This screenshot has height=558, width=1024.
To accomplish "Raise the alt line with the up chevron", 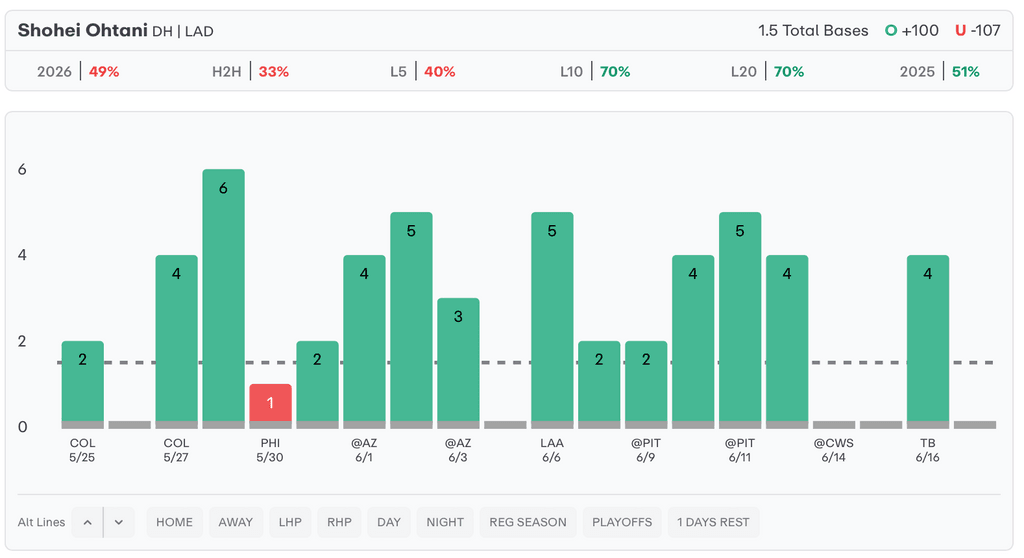I will (x=88, y=522).
